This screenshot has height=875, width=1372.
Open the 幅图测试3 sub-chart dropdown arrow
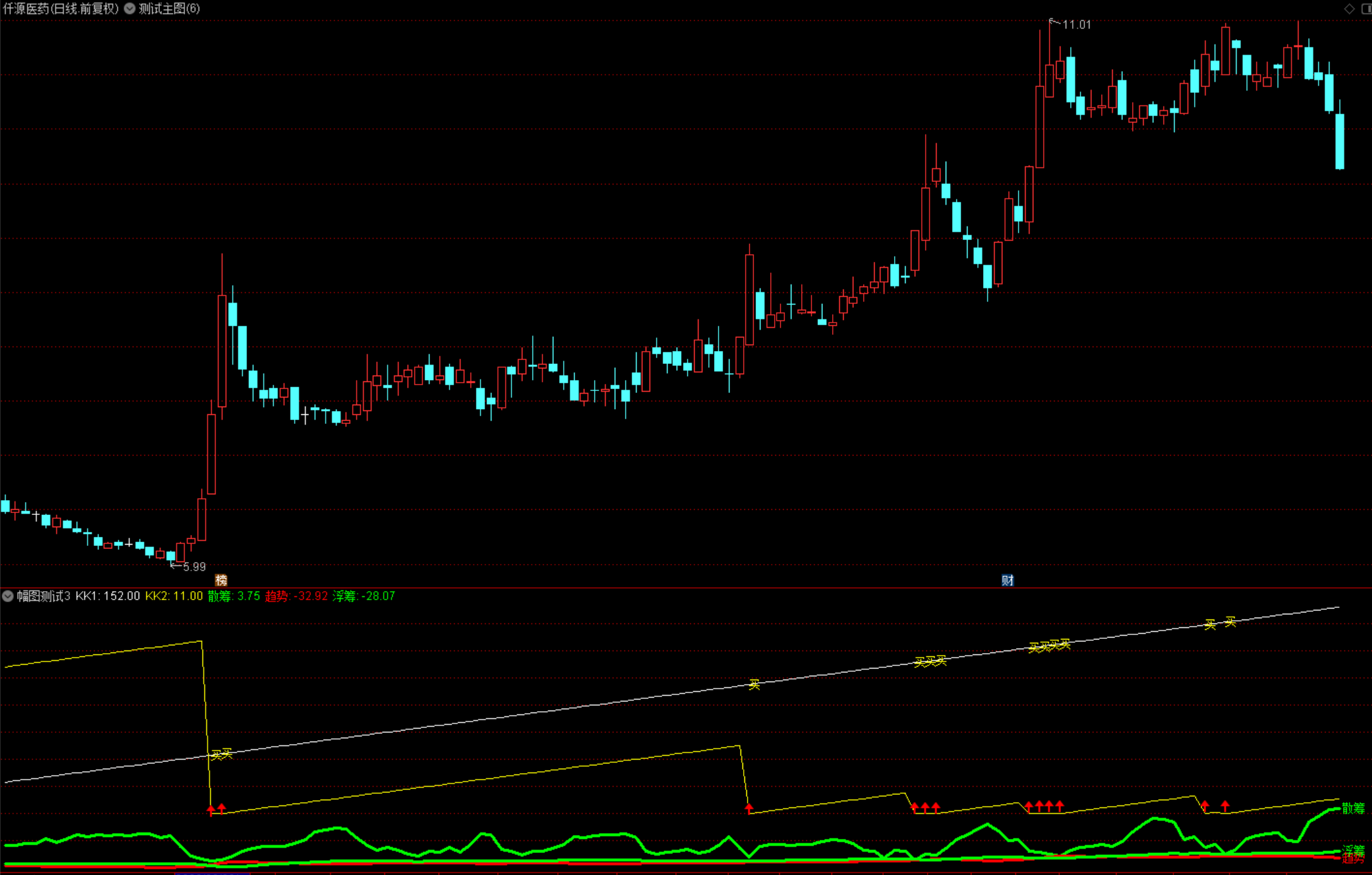pos(8,596)
